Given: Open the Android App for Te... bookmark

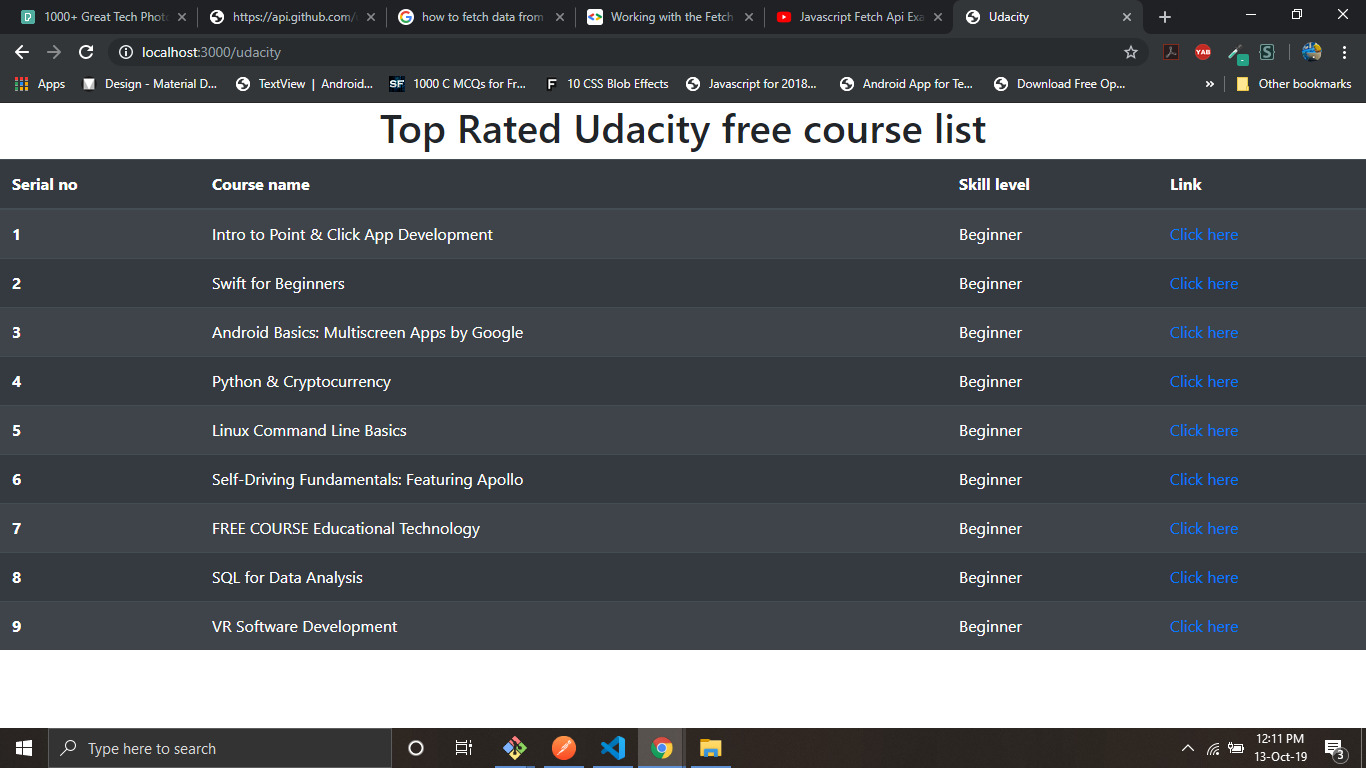Looking at the screenshot, I should point(906,84).
